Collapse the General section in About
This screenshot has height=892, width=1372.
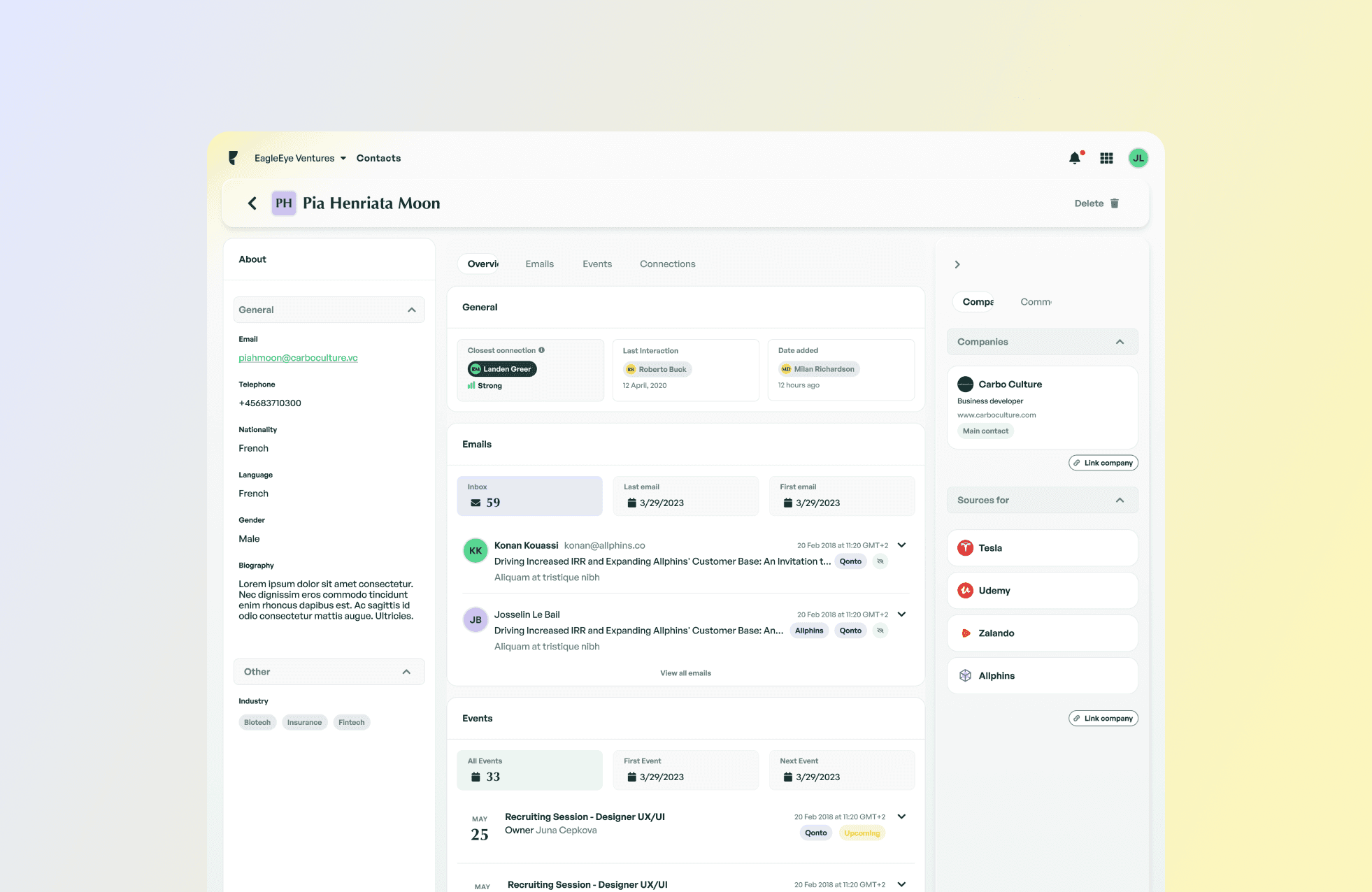(411, 310)
